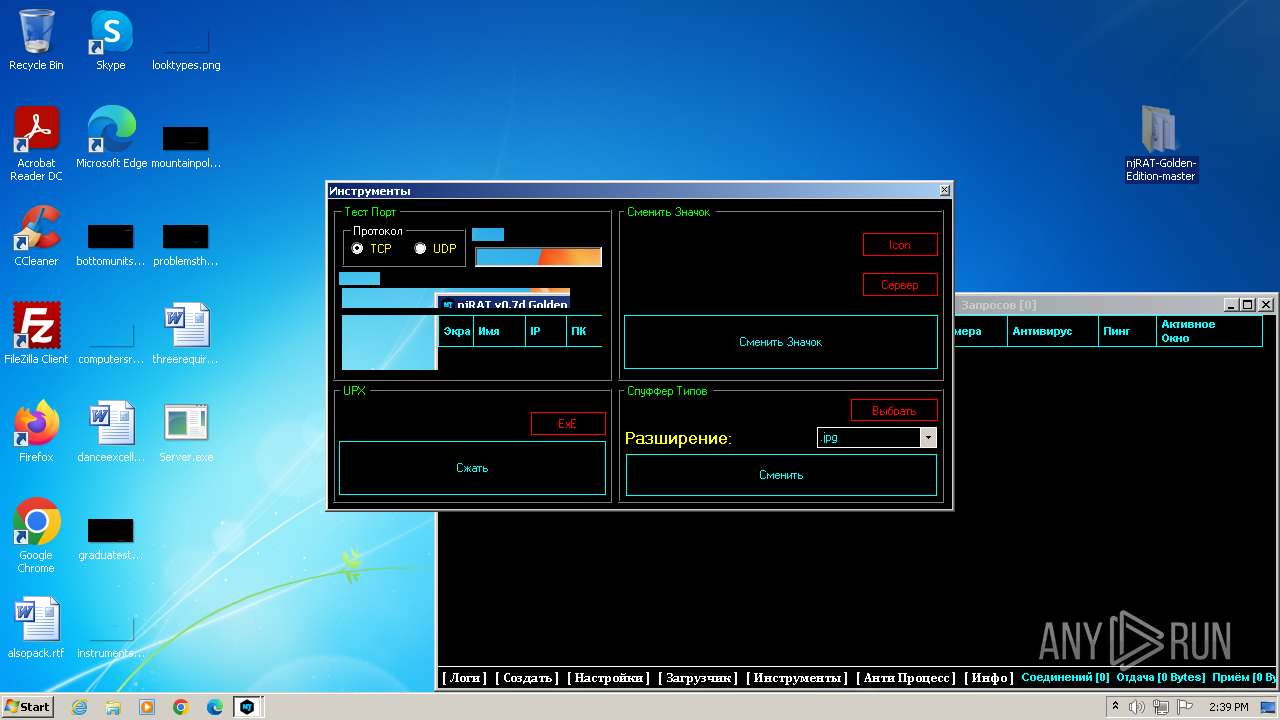Open Microsoft Edge desktop shortcut
The height and width of the screenshot is (720, 1280).
point(111,138)
